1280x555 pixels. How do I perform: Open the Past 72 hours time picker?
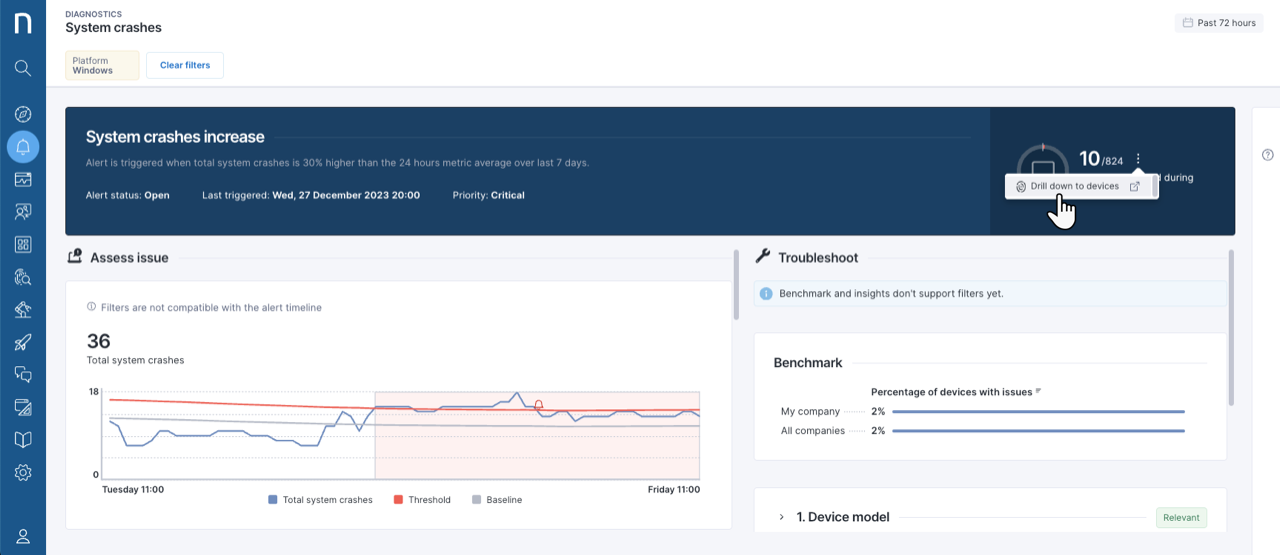click(x=1219, y=23)
